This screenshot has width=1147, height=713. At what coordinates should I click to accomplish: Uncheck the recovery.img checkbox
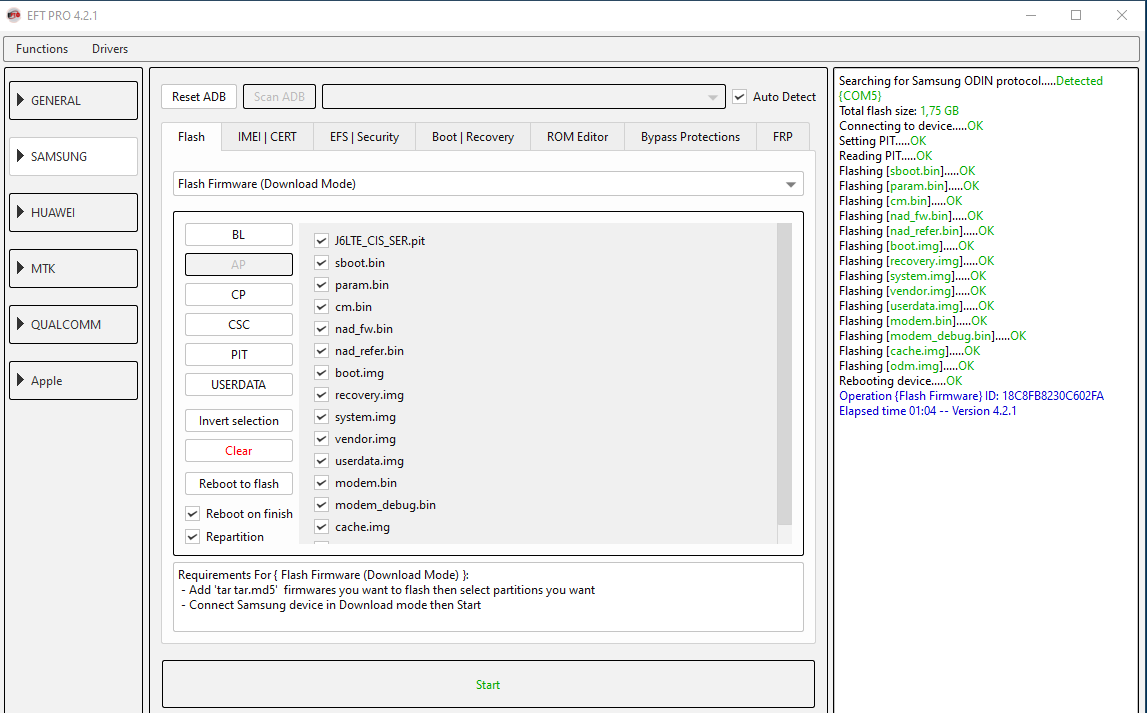(x=321, y=395)
